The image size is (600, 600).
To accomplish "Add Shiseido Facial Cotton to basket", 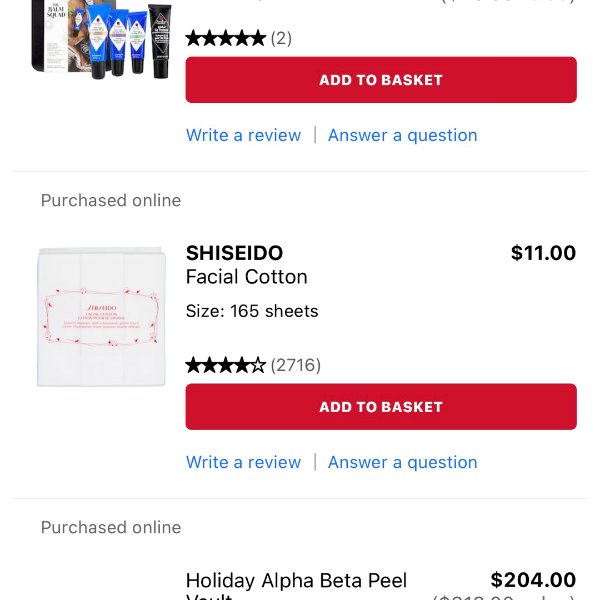I will pos(381,407).
